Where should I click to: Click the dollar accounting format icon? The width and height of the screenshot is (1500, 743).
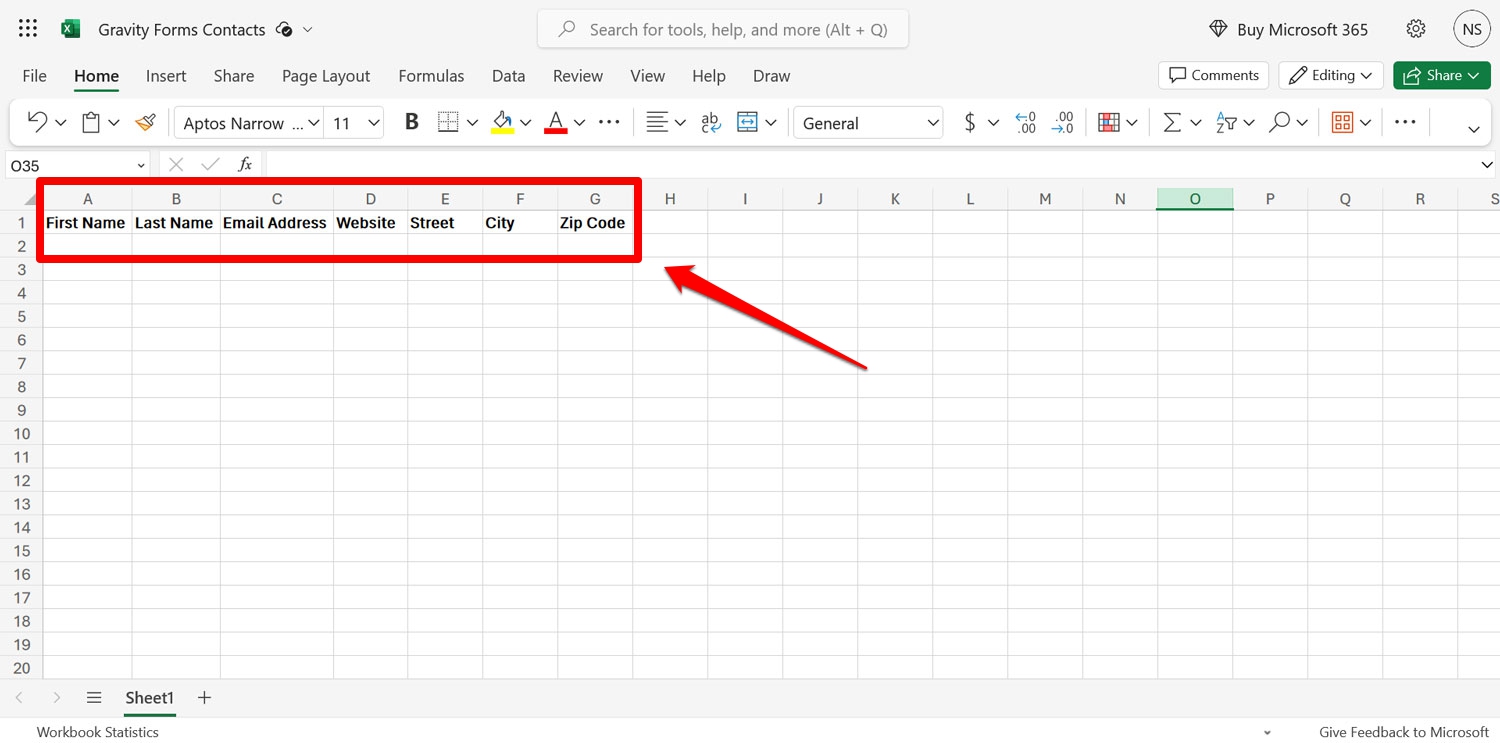pyautogui.click(x=970, y=122)
